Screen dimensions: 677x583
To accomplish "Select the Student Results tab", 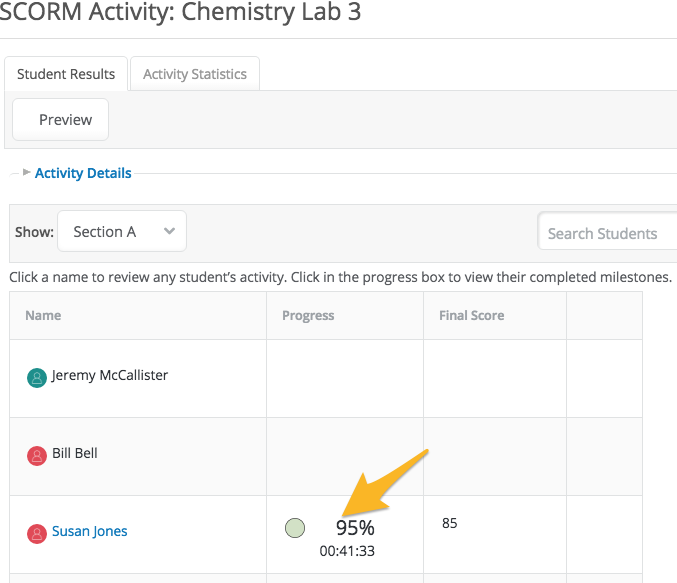I will coord(66,74).
